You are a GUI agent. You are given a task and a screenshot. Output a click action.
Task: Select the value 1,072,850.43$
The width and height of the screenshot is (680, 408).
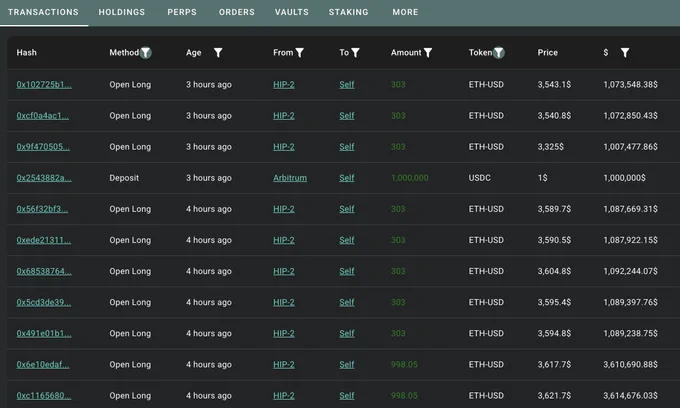pyautogui.click(x=631, y=116)
